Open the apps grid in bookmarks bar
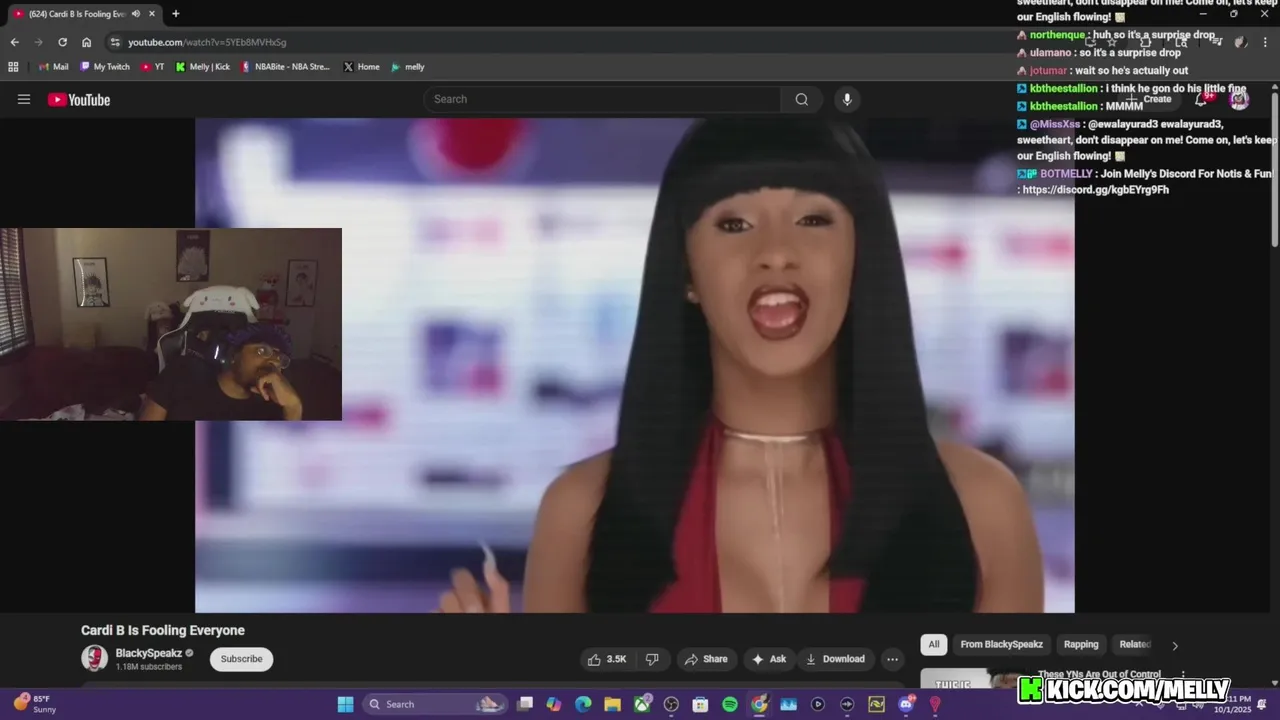The width and height of the screenshot is (1280, 720). [x=13, y=67]
